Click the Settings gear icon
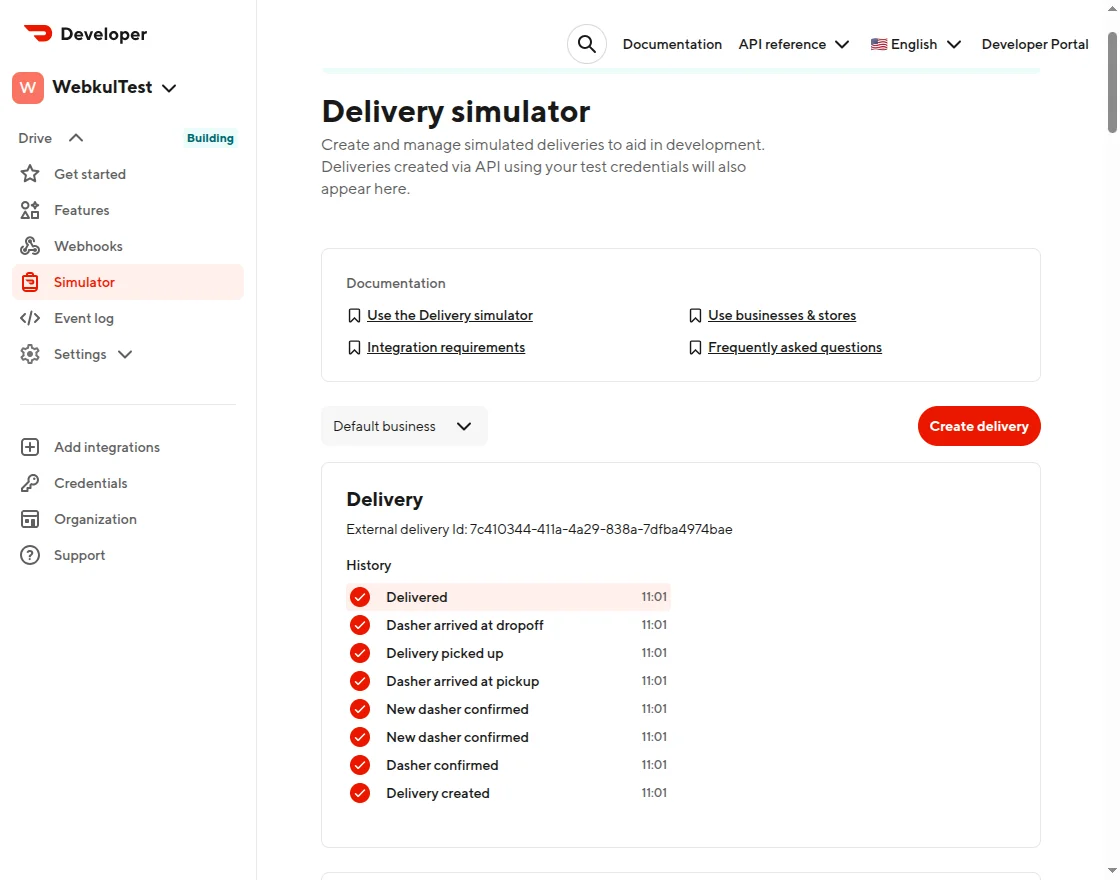This screenshot has width=1120, height=880. click(x=30, y=354)
